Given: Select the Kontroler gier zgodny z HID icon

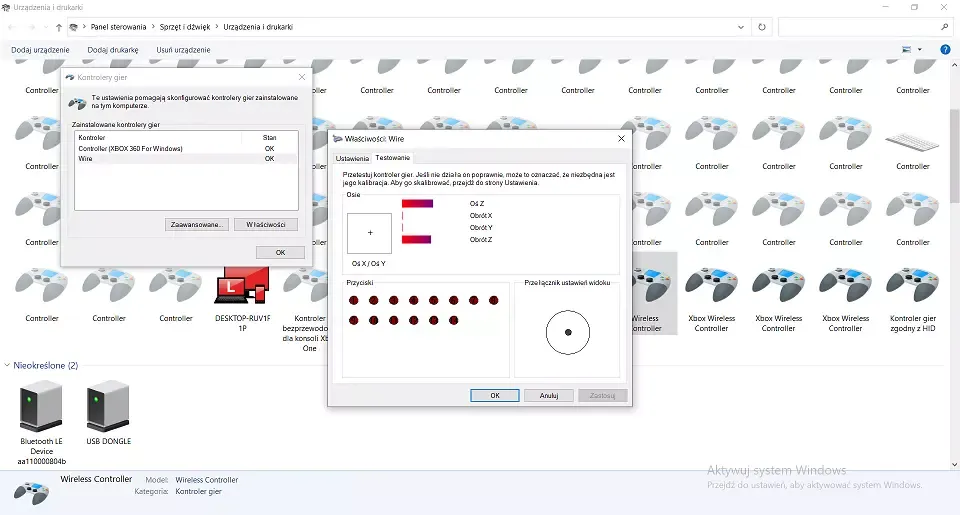Looking at the screenshot, I should click(912, 286).
